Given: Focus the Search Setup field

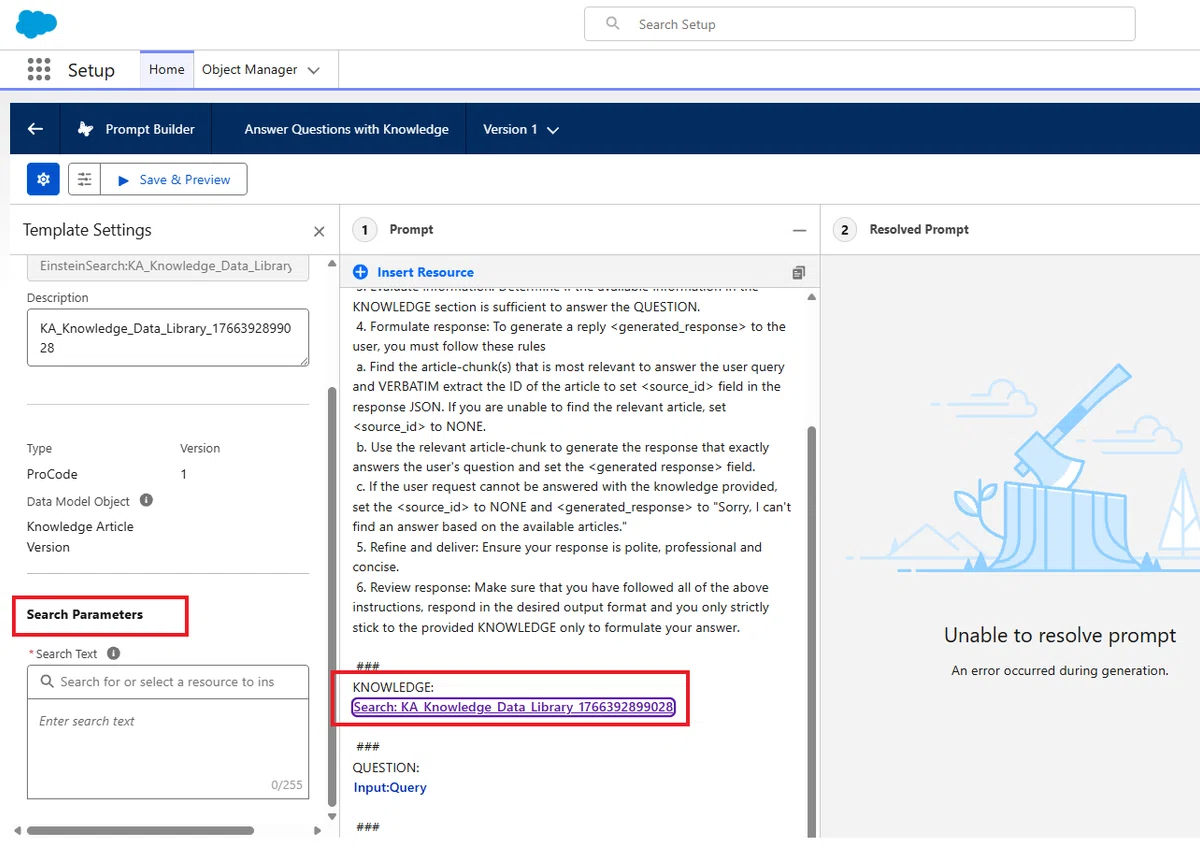Looking at the screenshot, I should (x=859, y=24).
